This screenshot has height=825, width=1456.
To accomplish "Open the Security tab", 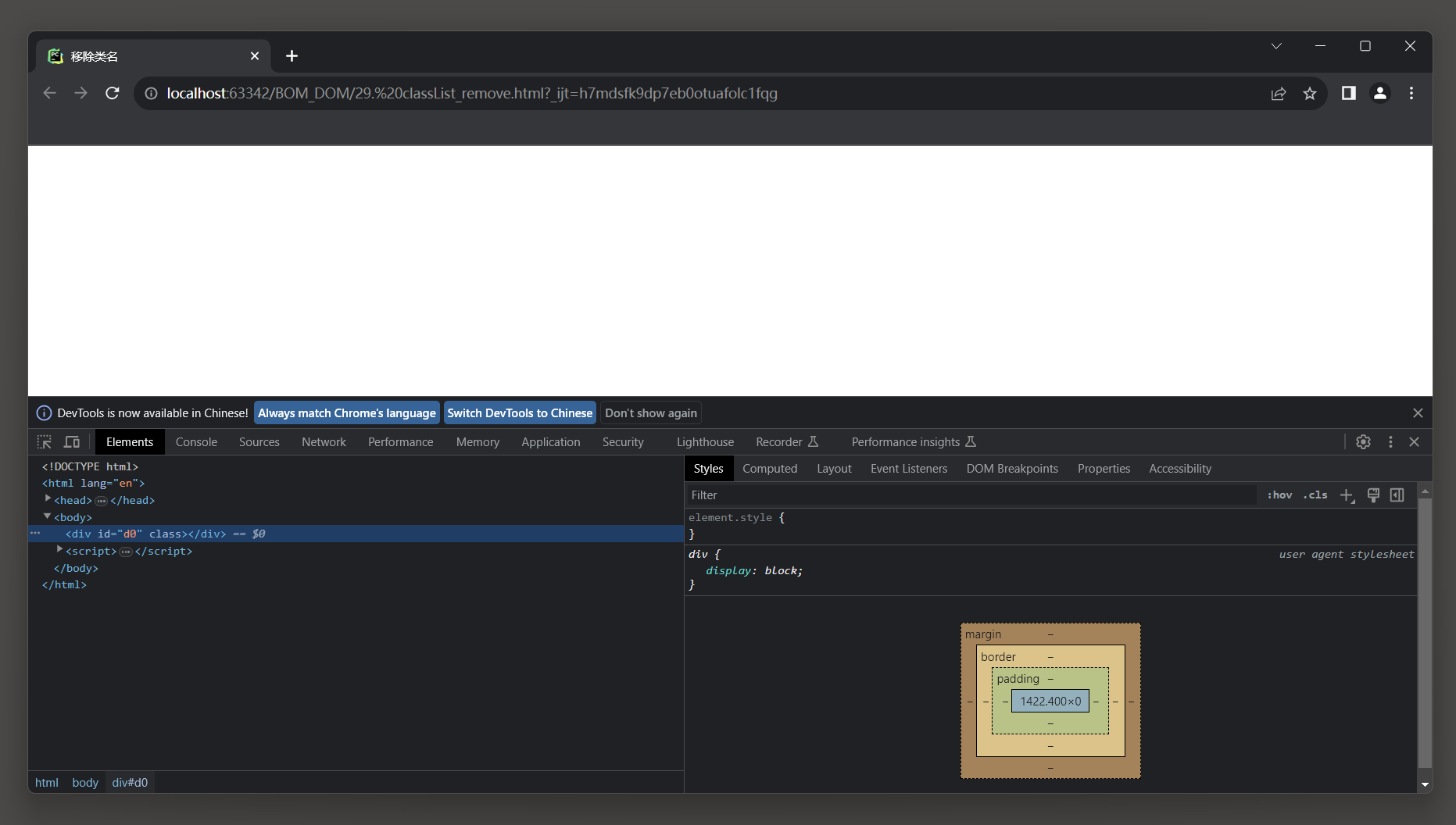I will pyautogui.click(x=623, y=442).
